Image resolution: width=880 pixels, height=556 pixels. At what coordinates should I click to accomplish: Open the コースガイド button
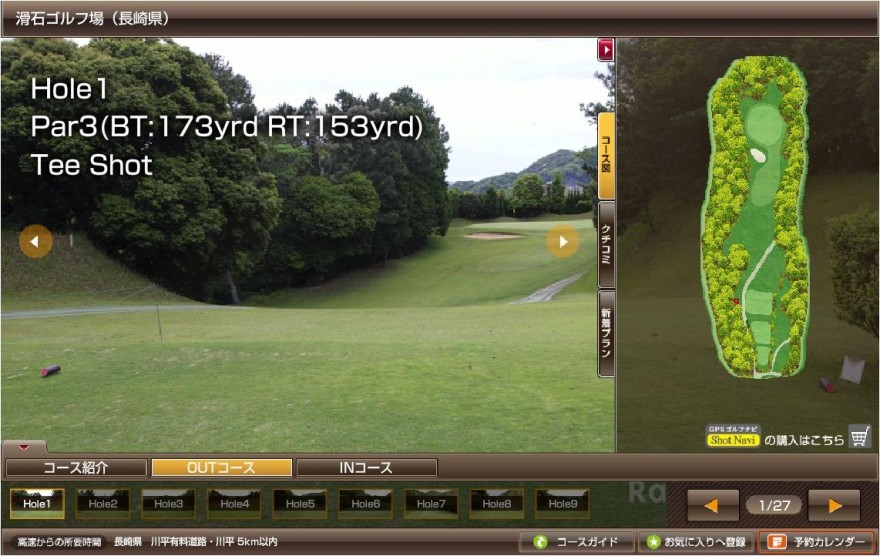pos(576,542)
